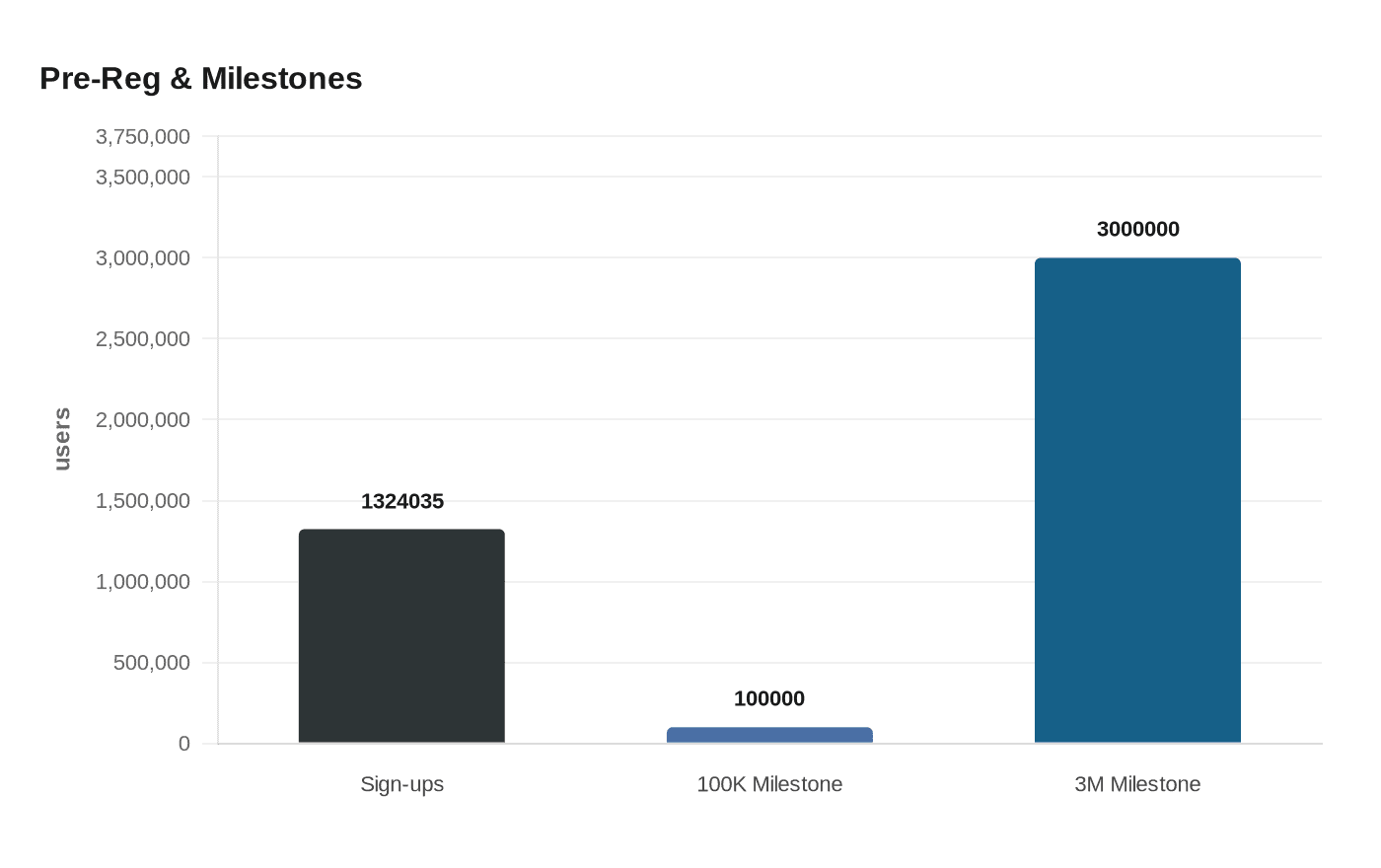The height and width of the screenshot is (868, 1381).
Task: Select the 1,500,000 tick label
Action: (x=141, y=500)
